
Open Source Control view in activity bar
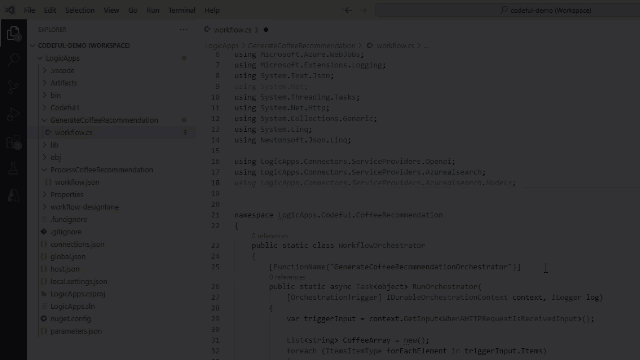tap(13, 87)
